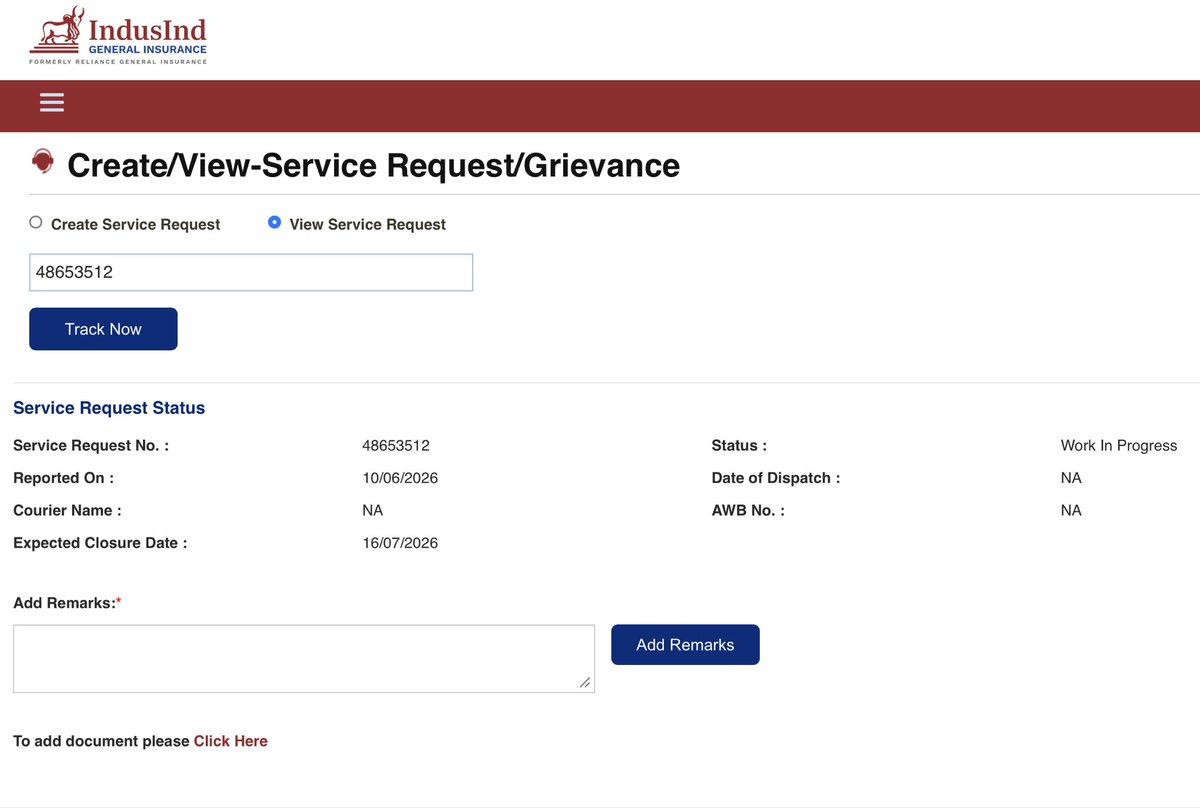Click the AWB No. NA value

(1071, 510)
